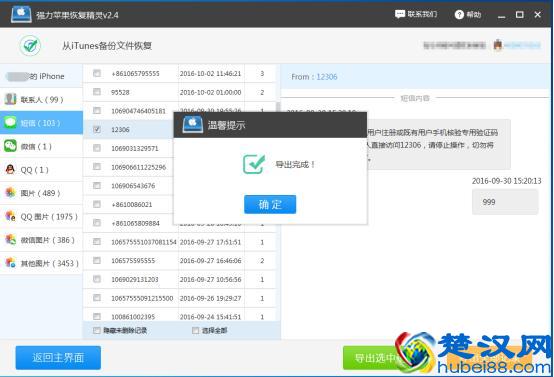Image resolution: width=554 pixels, height=377 pixels.
Task: Close the recovery app window
Action: pyautogui.click(x=537, y=14)
